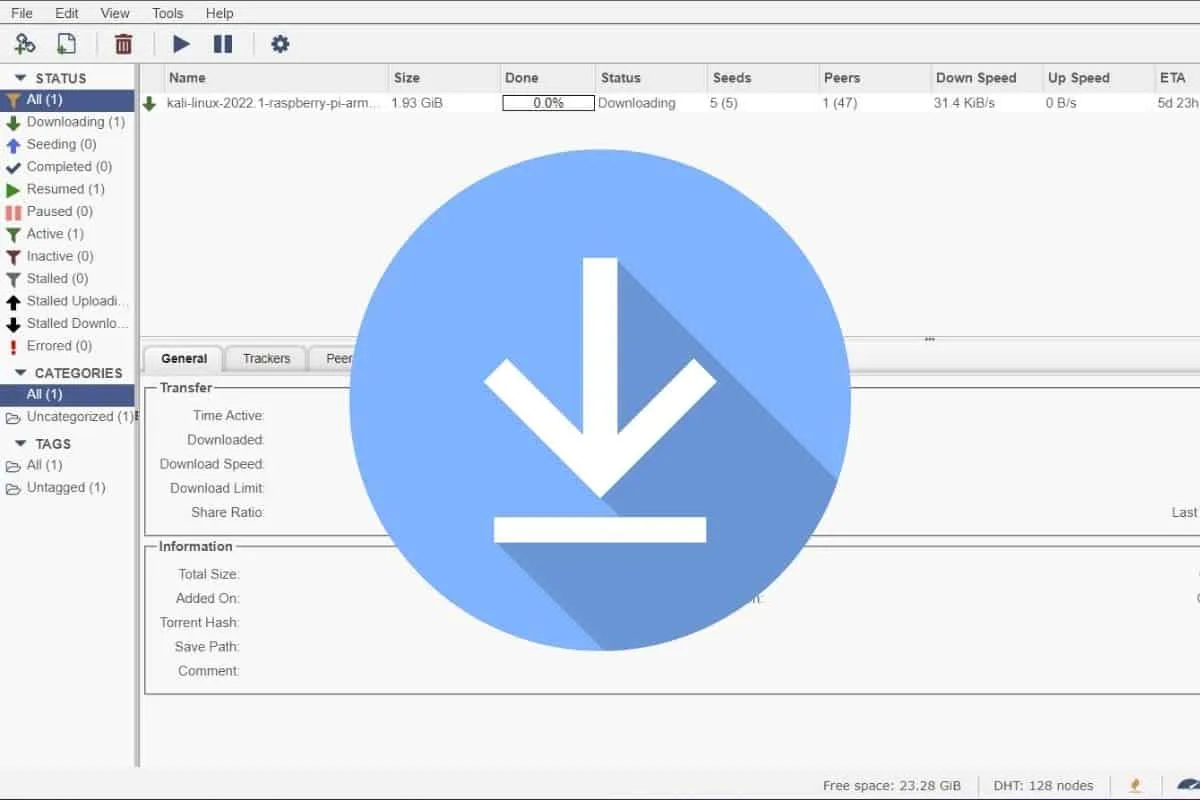This screenshot has height=800, width=1200.
Task: Click the 1 (47) peers cell
Action: [840, 103]
